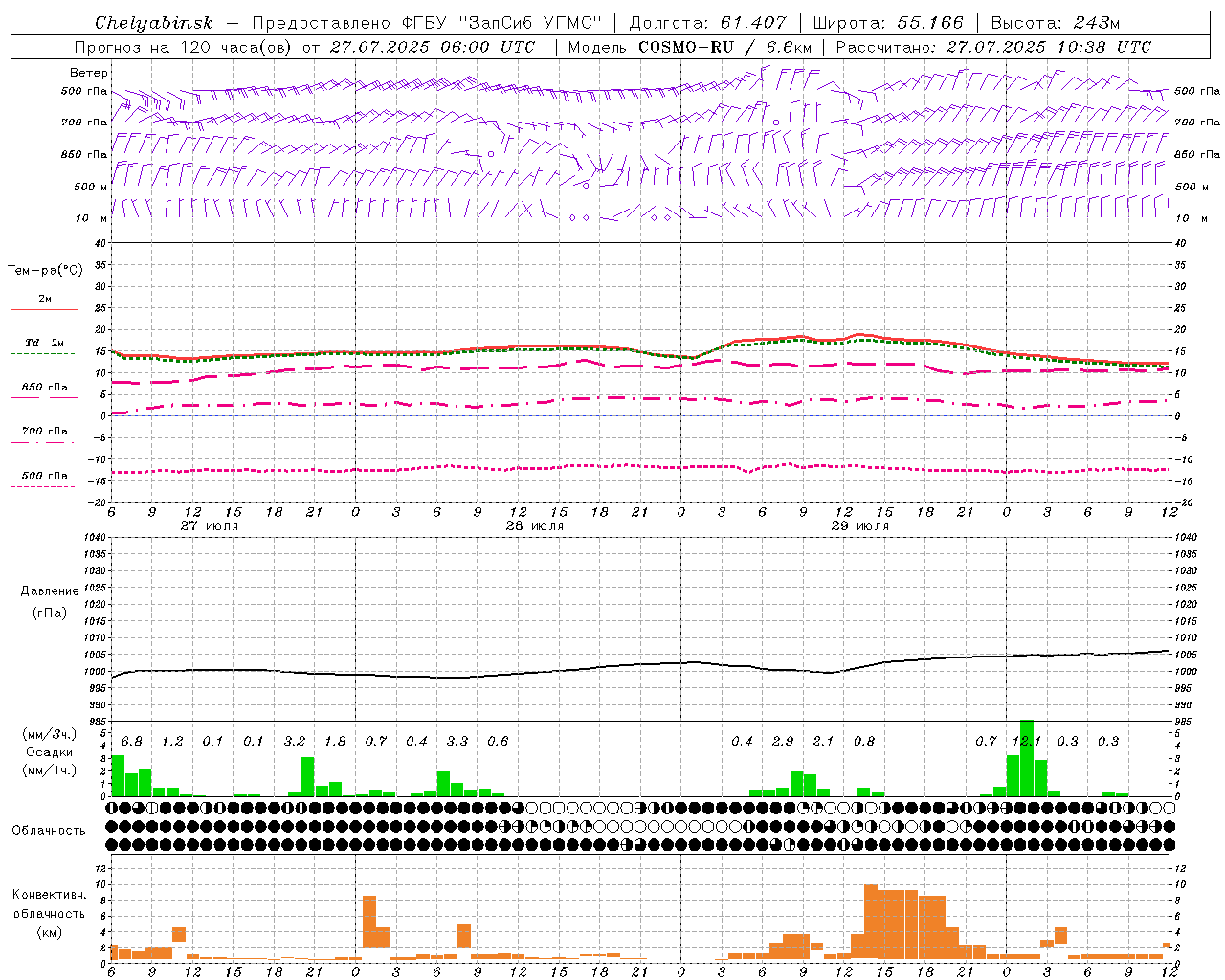
Task: Click the 0.8 precipitation total
Action: click(x=864, y=742)
